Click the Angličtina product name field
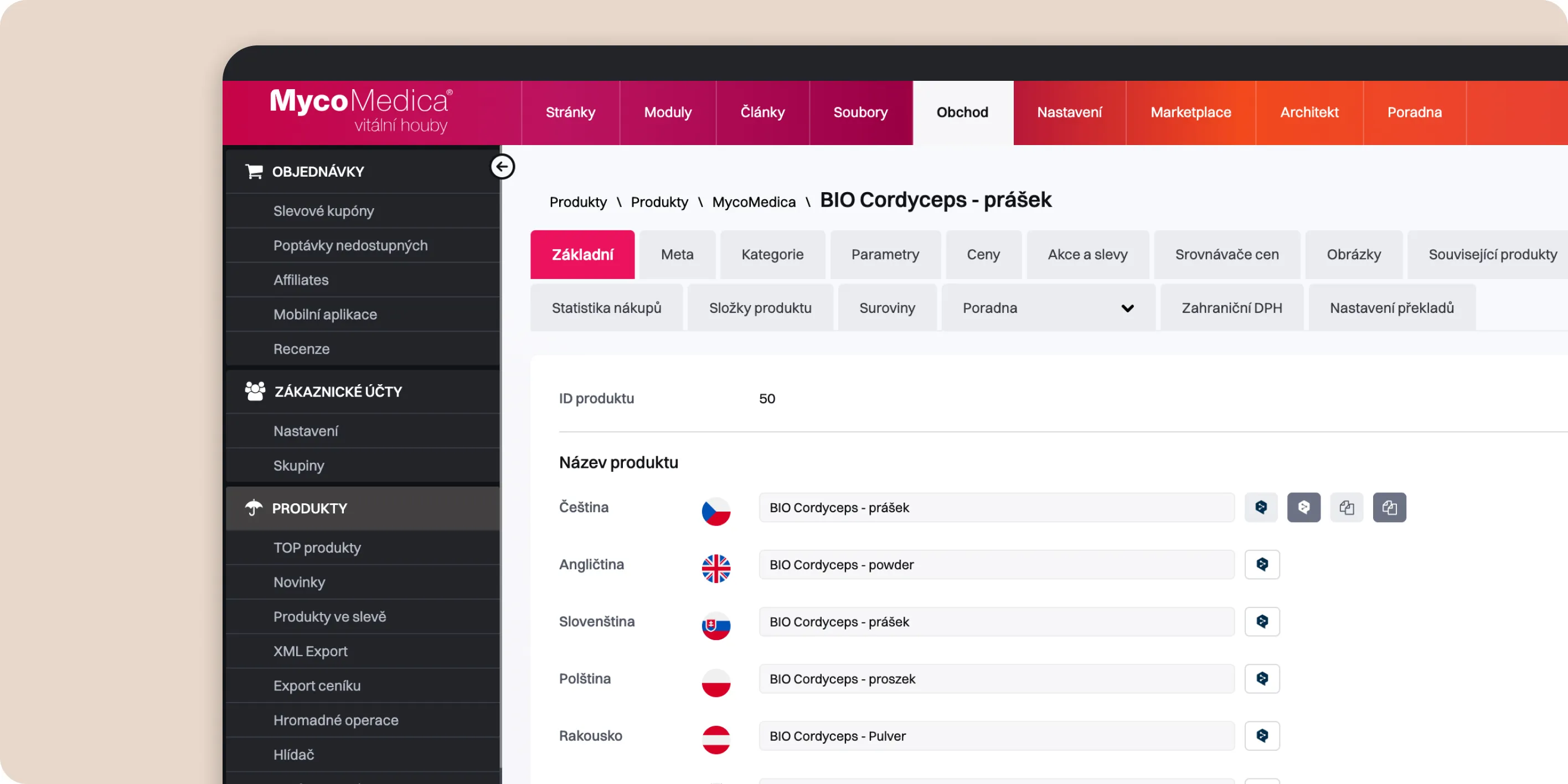Viewport: 1568px width, 784px height. [997, 564]
